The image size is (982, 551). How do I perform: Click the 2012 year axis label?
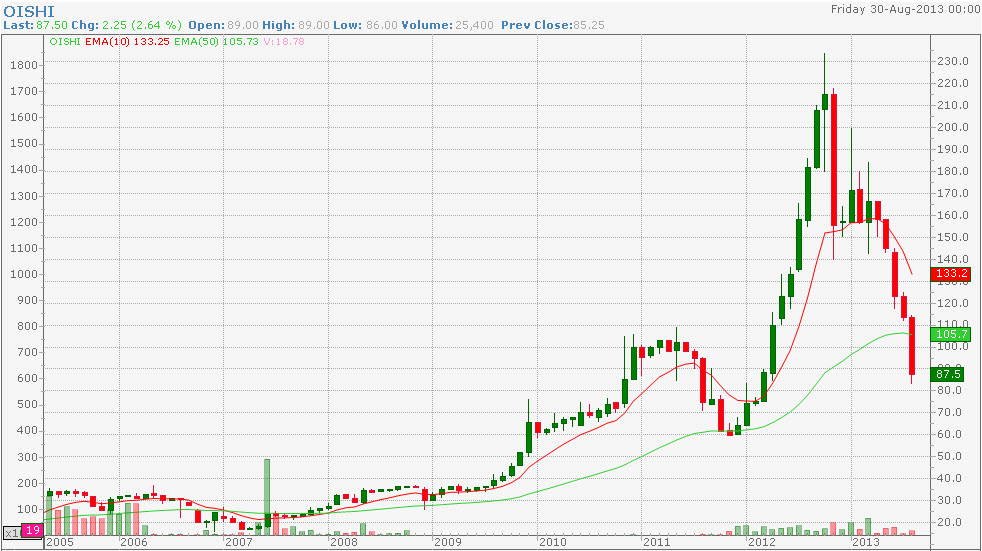[762, 542]
